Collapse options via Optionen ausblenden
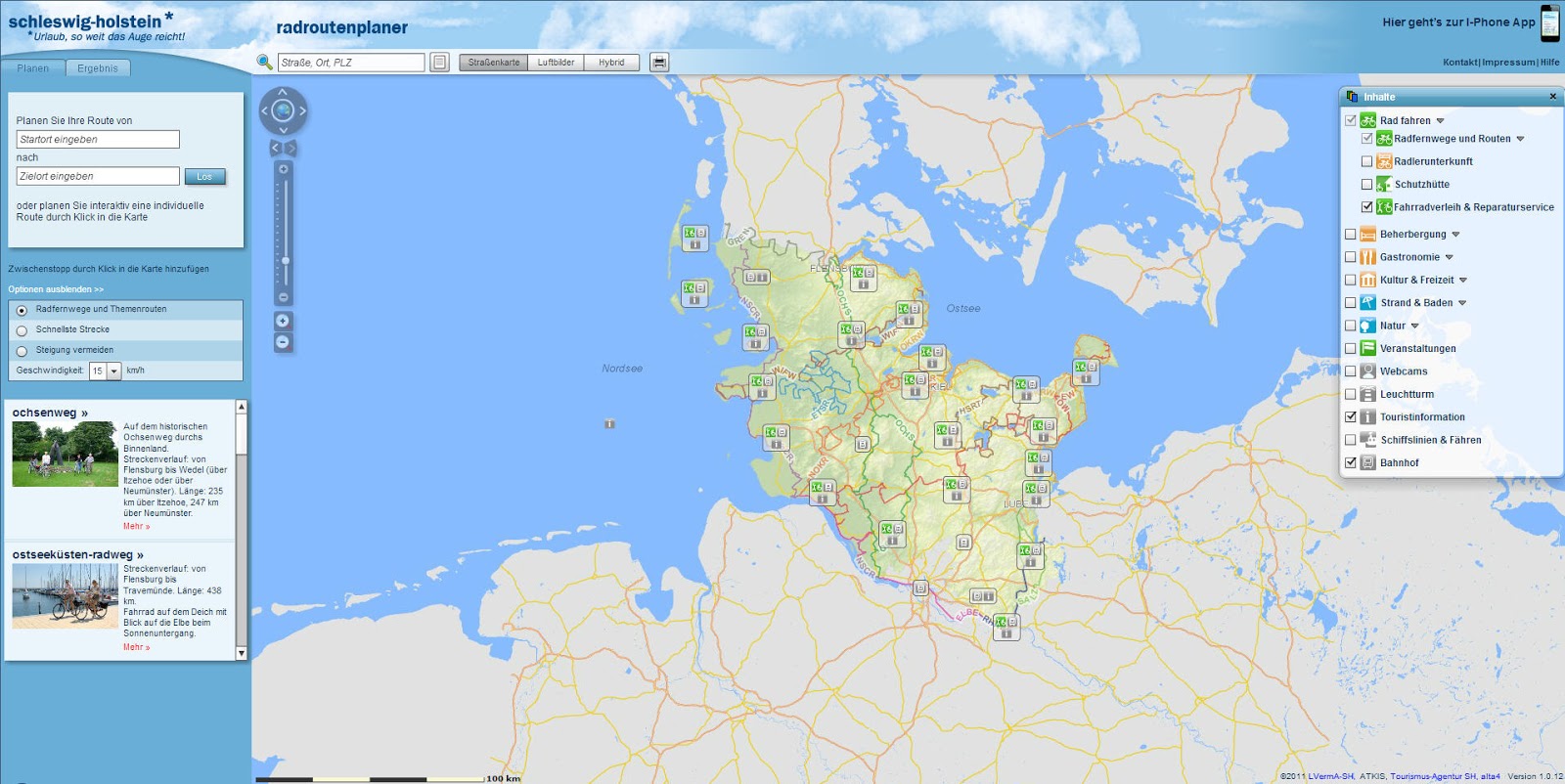The width and height of the screenshot is (1565, 784). (x=56, y=289)
